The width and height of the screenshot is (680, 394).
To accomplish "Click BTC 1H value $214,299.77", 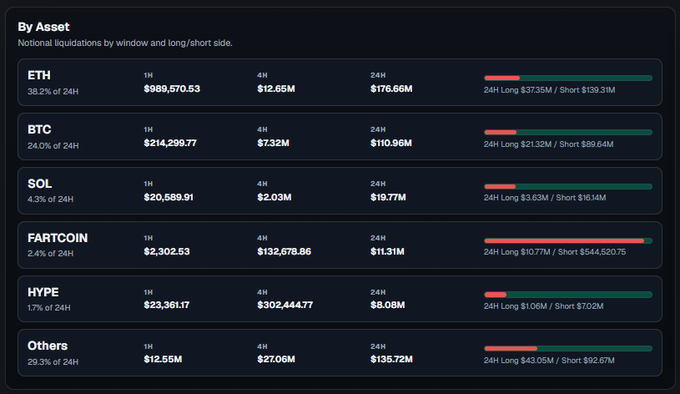I will pyautogui.click(x=170, y=143).
